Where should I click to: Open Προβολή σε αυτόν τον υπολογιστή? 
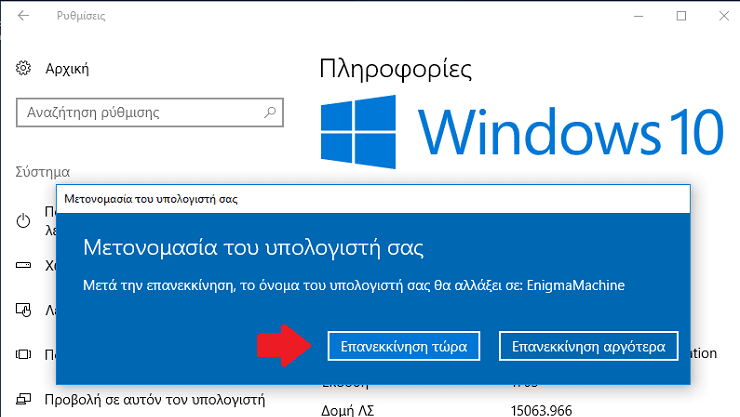(x=155, y=400)
